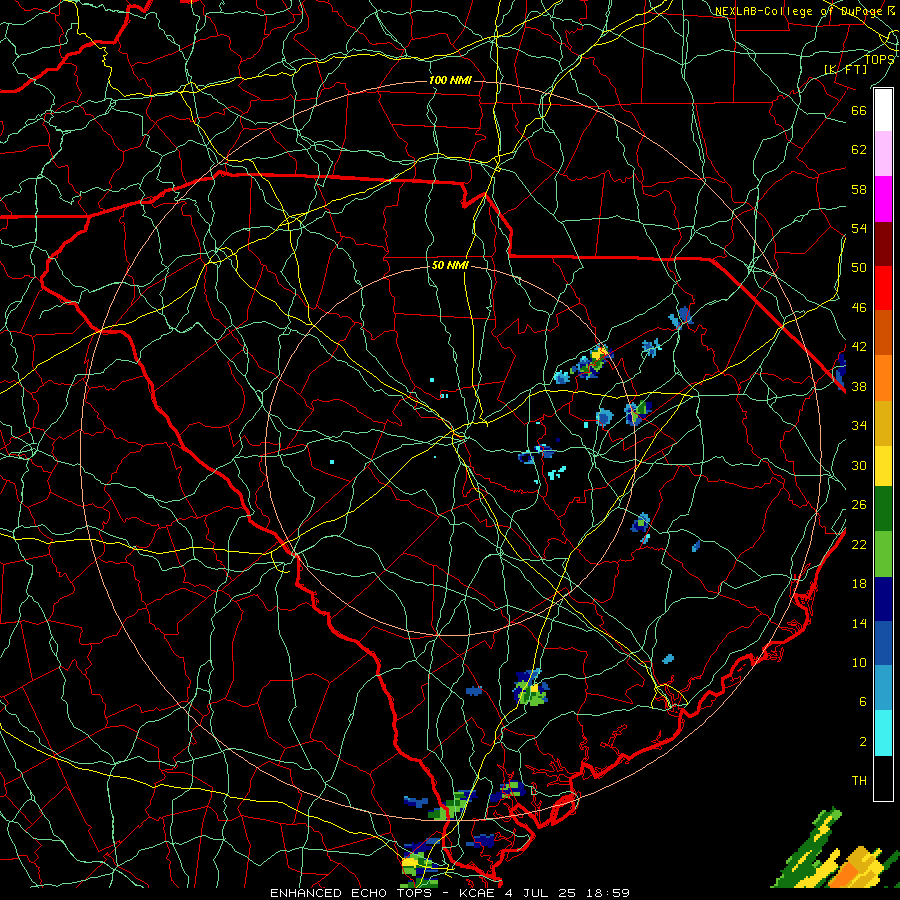The image size is (900, 900).
Task: Click the legend value '26'
Action: pos(859,505)
